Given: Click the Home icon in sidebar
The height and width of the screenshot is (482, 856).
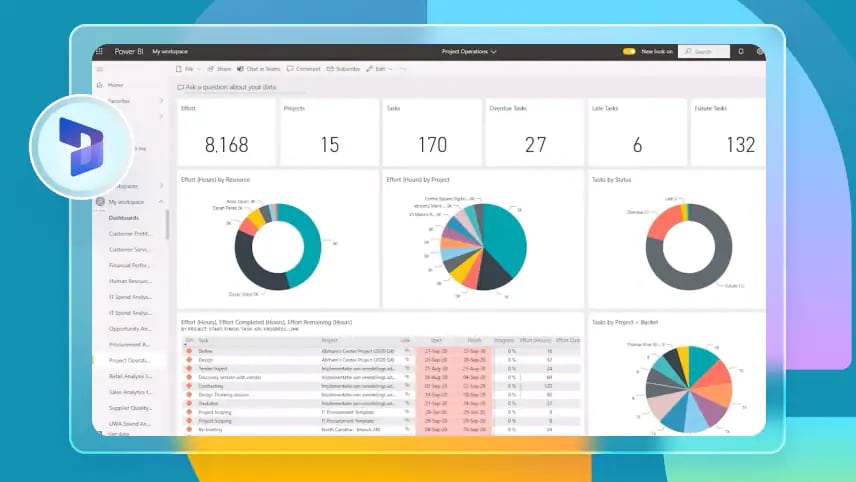Looking at the screenshot, I should (x=99, y=85).
